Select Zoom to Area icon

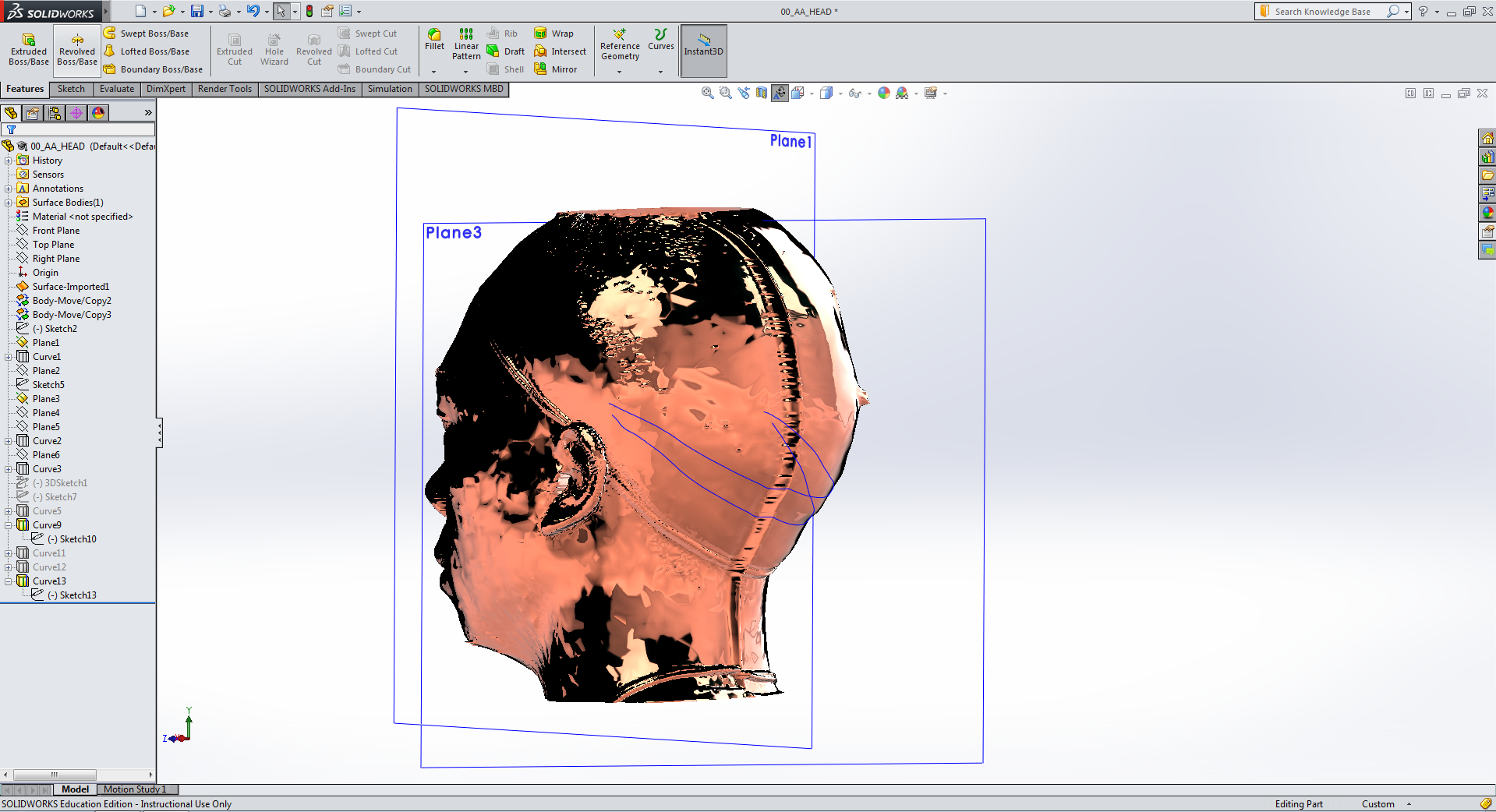[726, 93]
